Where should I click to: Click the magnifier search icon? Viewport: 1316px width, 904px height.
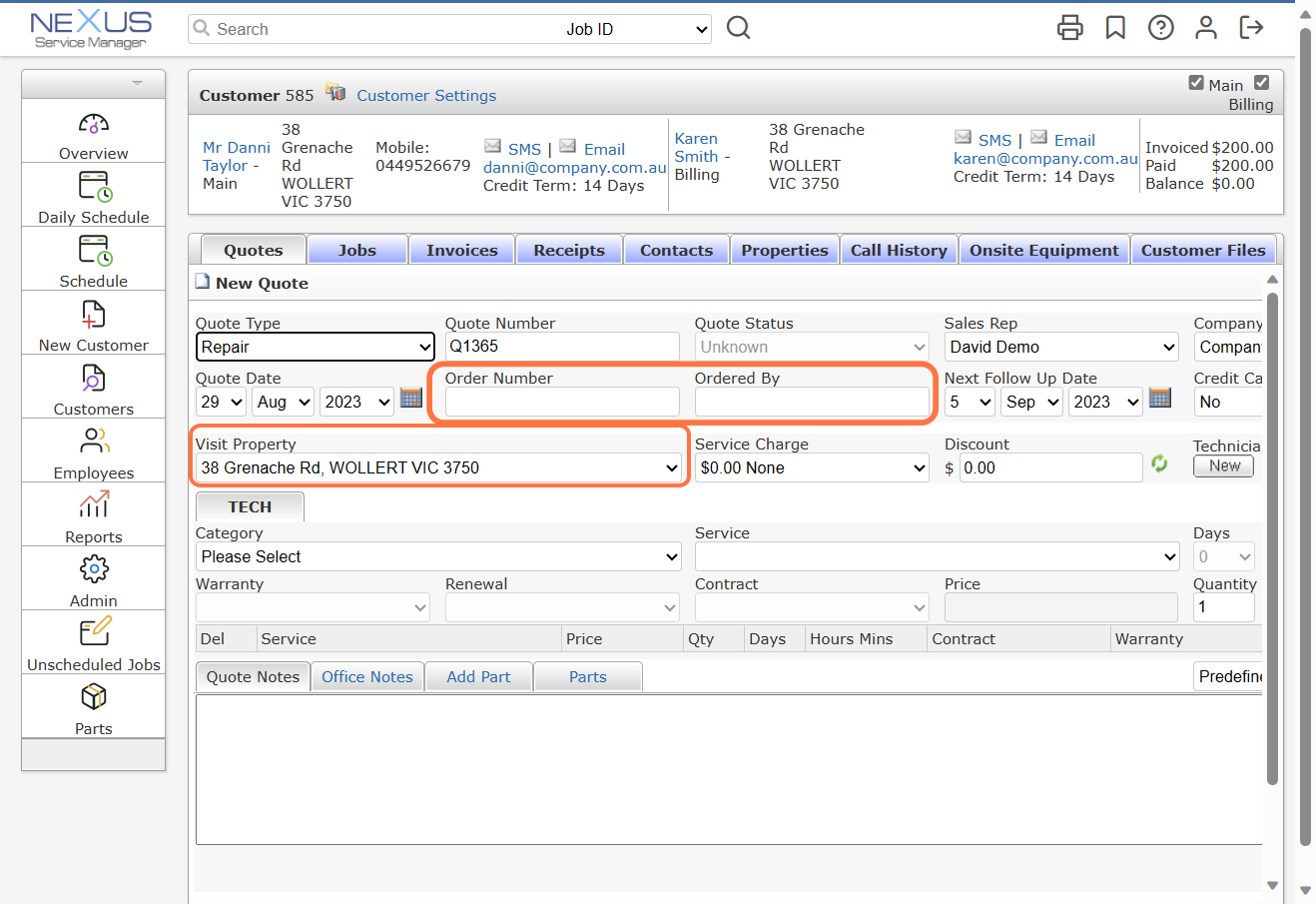pos(738,28)
